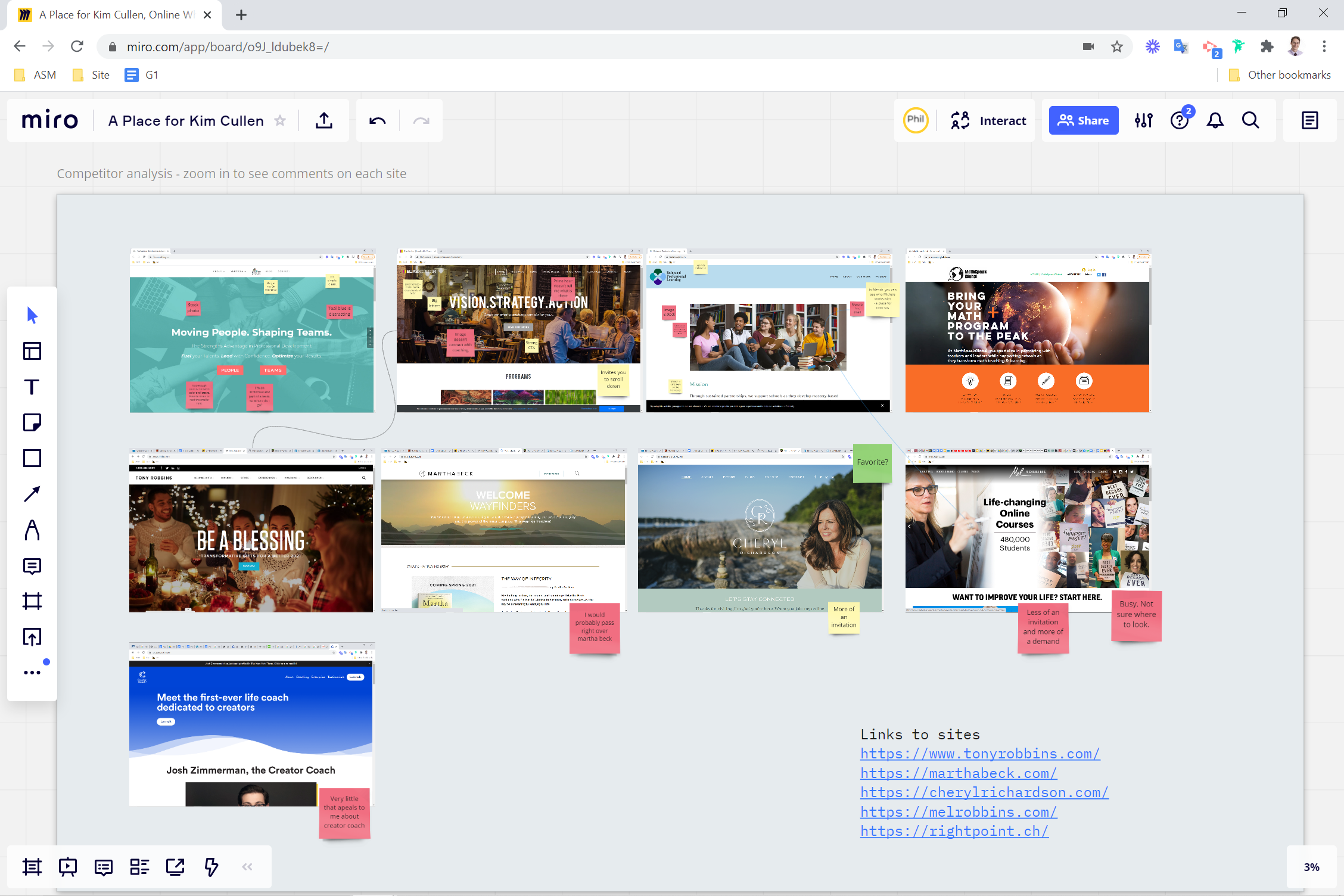The width and height of the screenshot is (1344, 896).
Task: Click the Export board icon
Action: pyautogui.click(x=324, y=121)
